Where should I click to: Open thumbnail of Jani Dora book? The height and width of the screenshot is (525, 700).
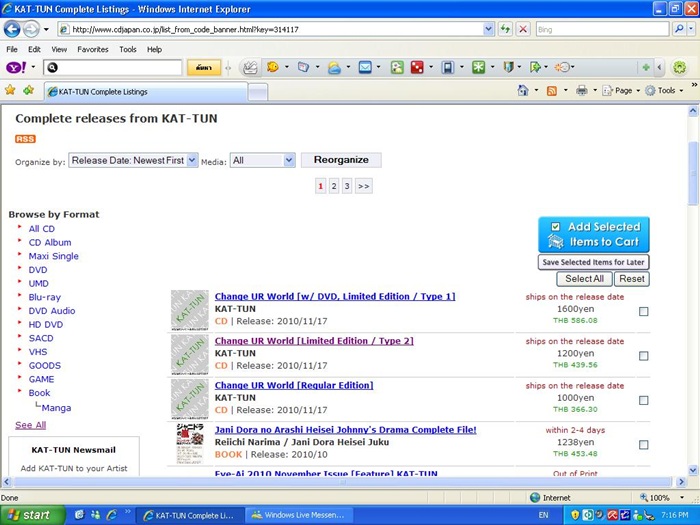click(x=190, y=444)
